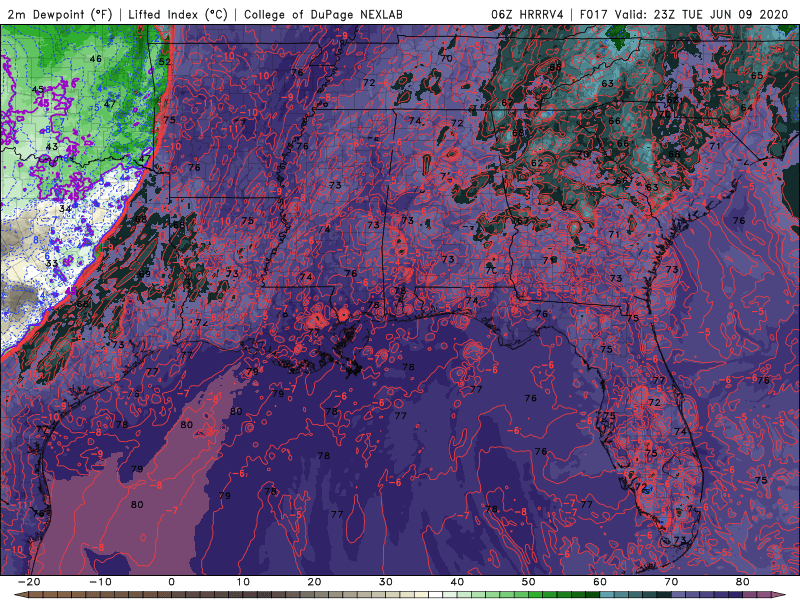800x600 pixels.
Task: Click the 0 label on the color scale
Action: point(171,582)
